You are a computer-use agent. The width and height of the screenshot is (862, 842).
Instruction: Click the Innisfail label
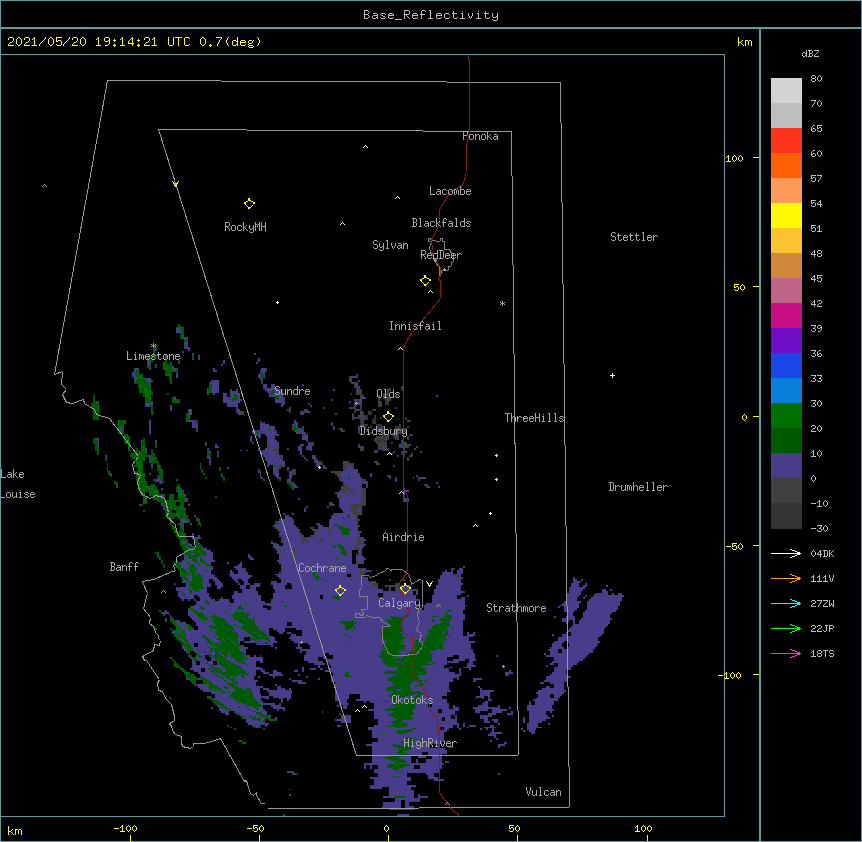click(415, 326)
